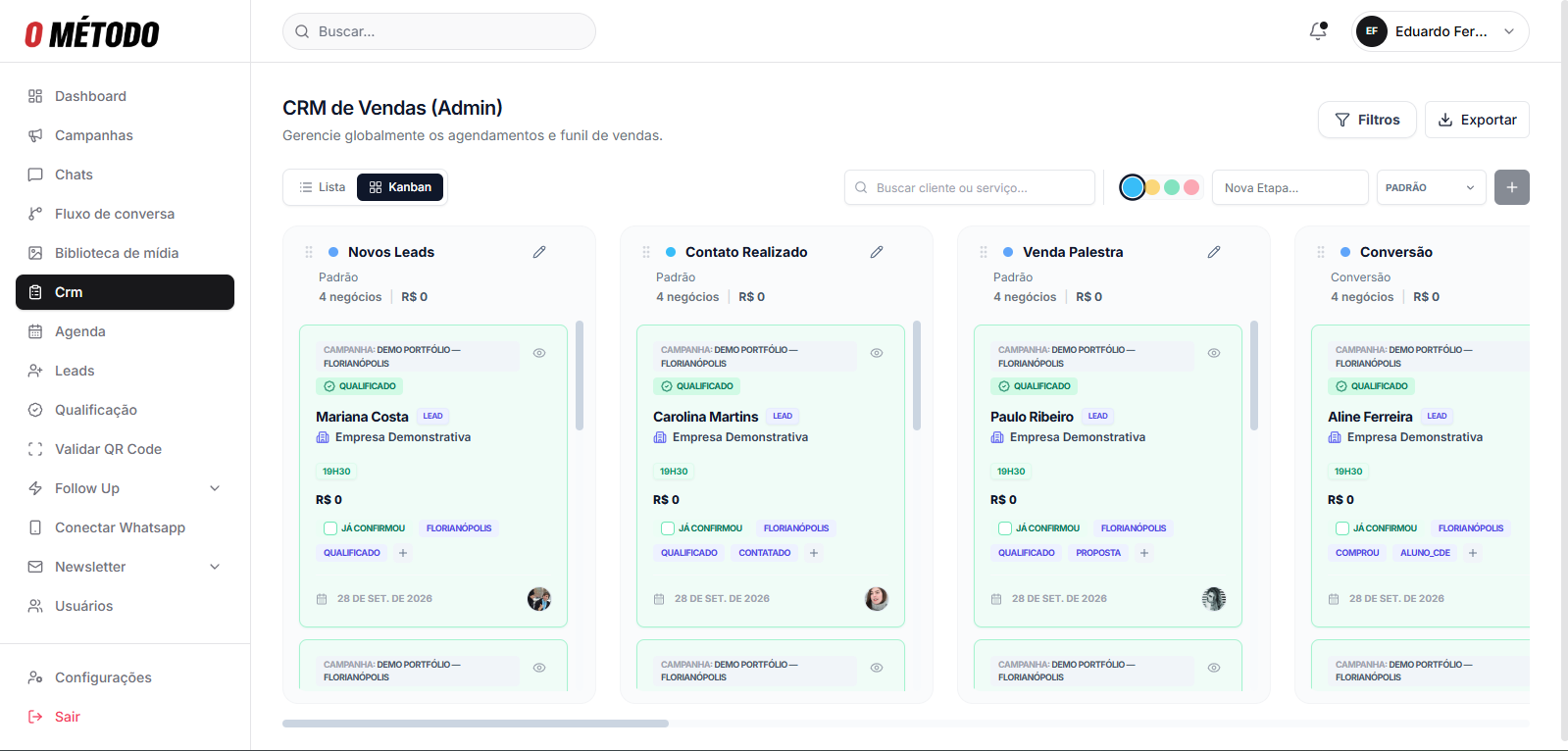Focus the Buscar cliente ou serviço field

[970, 187]
